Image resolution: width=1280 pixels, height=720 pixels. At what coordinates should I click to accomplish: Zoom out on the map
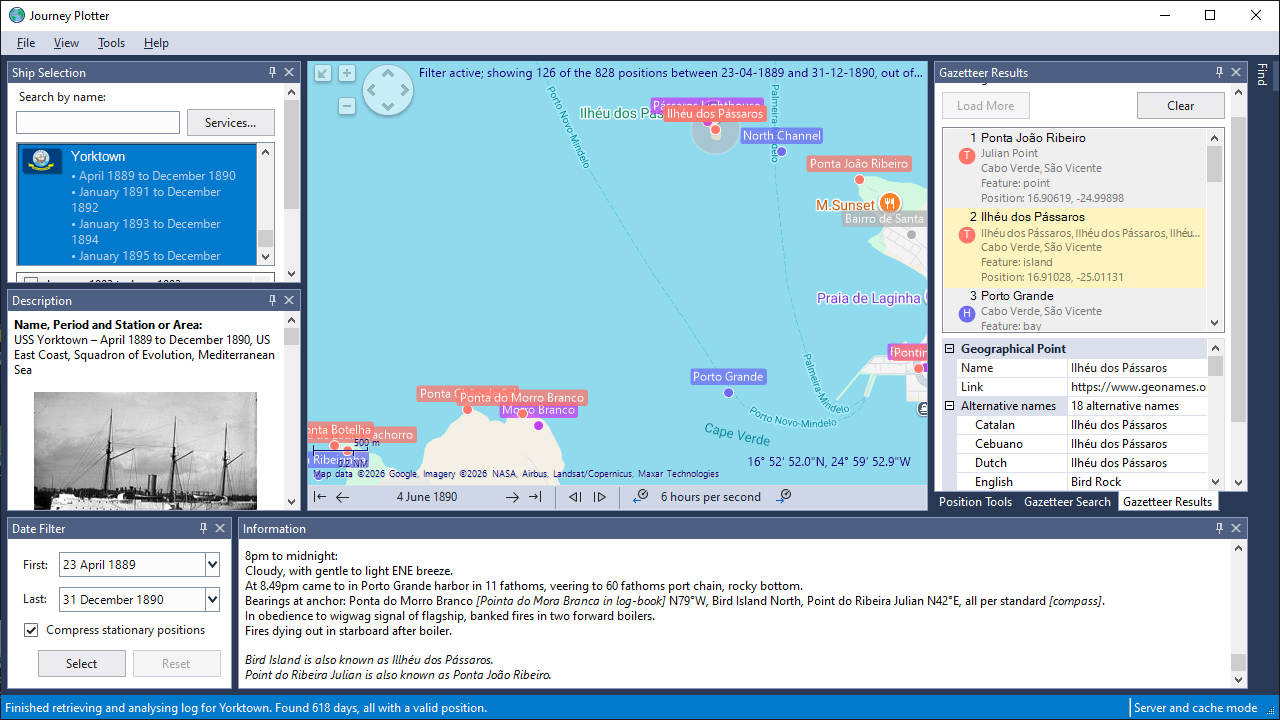click(347, 106)
